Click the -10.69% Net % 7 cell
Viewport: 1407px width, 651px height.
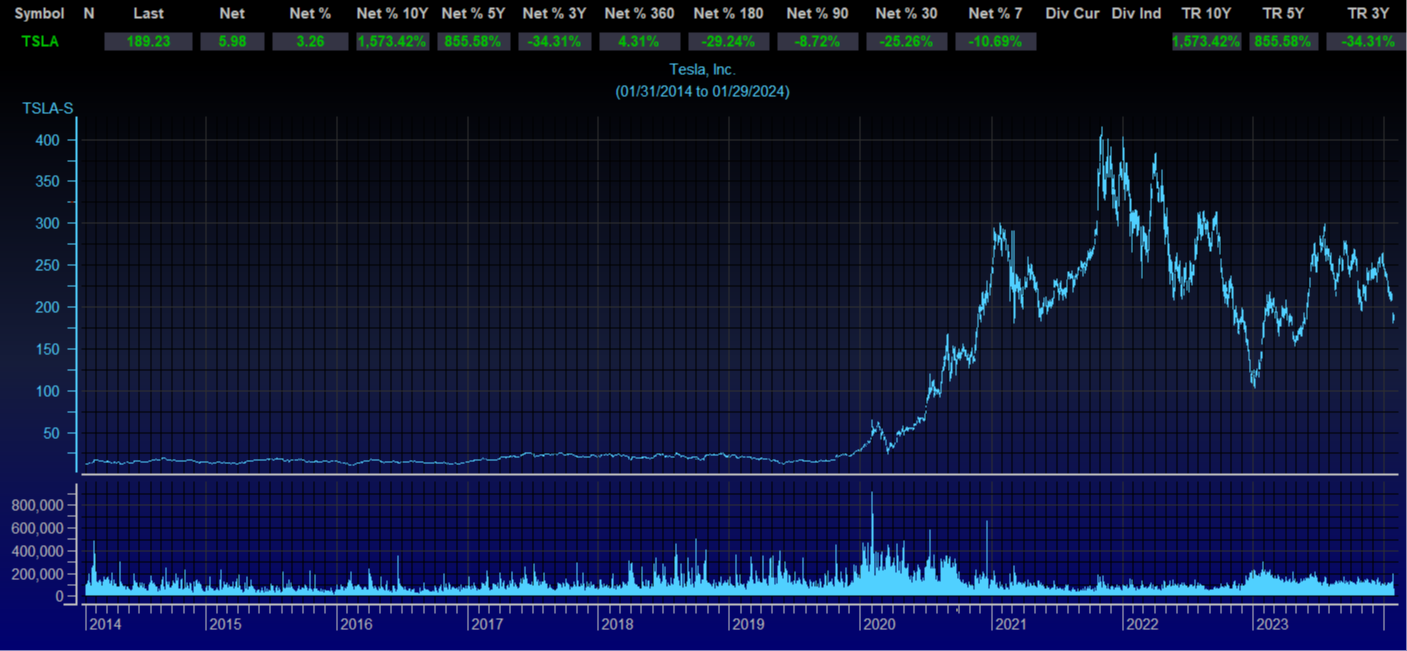[x=995, y=42]
